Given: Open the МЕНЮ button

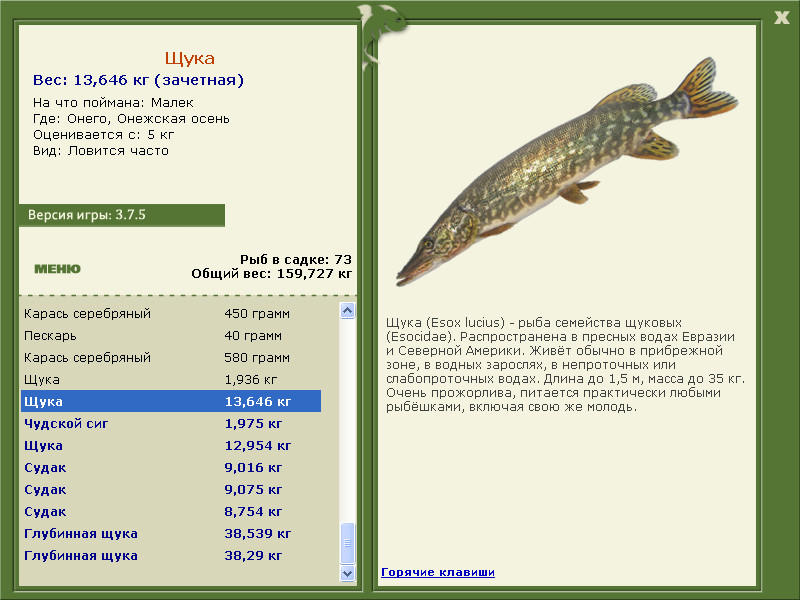Looking at the screenshot, I should click(x=57, y=269).
